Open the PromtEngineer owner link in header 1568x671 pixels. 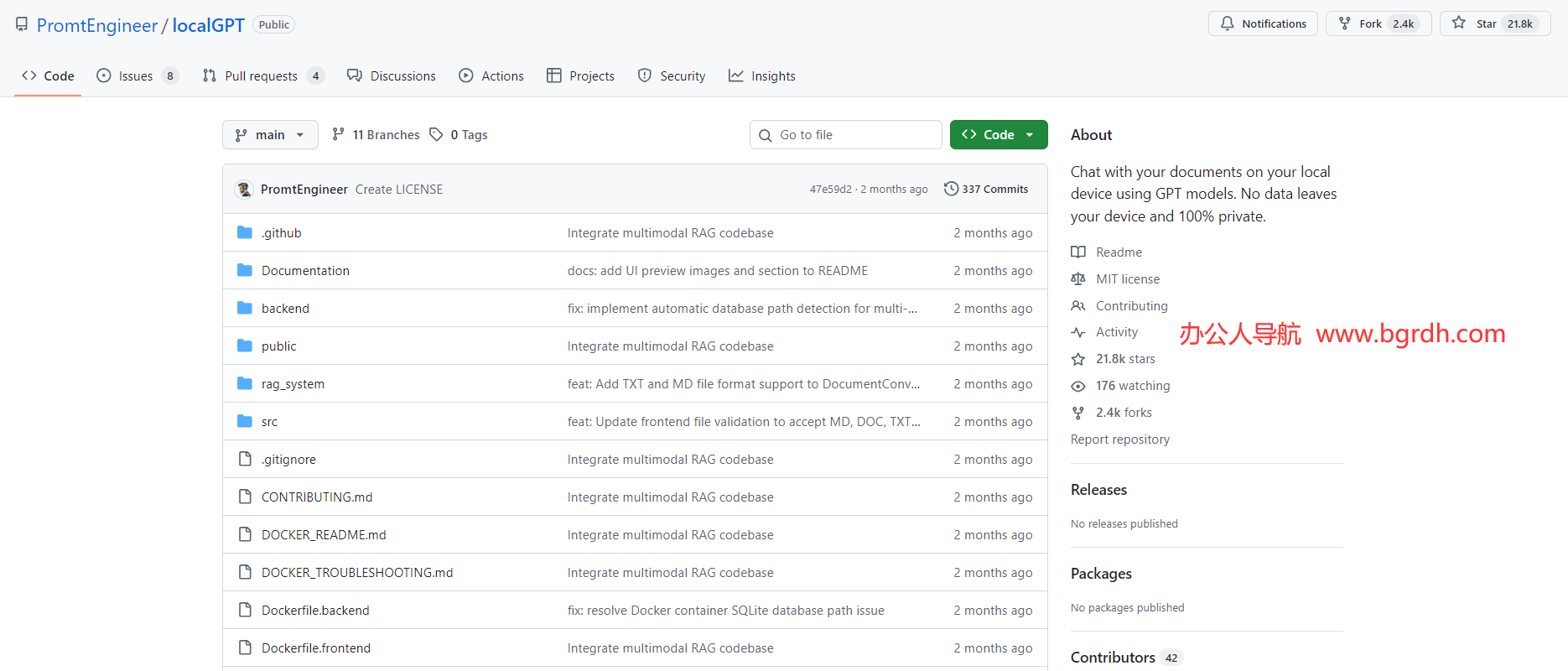[x=97, y=25]
